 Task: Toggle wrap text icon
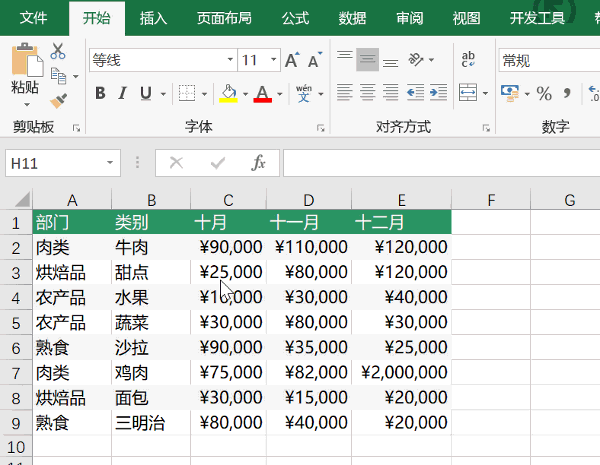point(468,59)
